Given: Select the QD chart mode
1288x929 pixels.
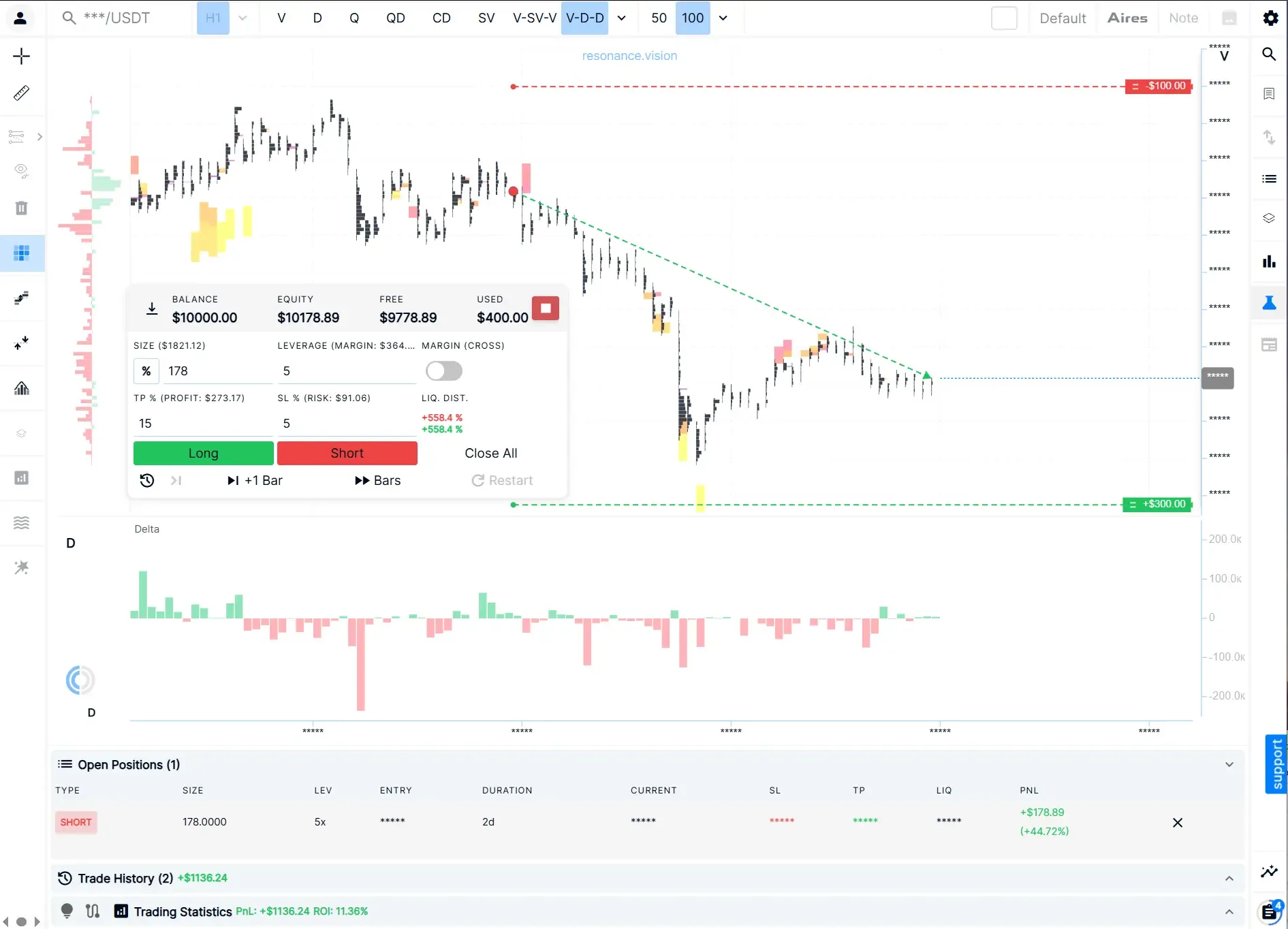Looking at the screenshot, I should point(396,18).
